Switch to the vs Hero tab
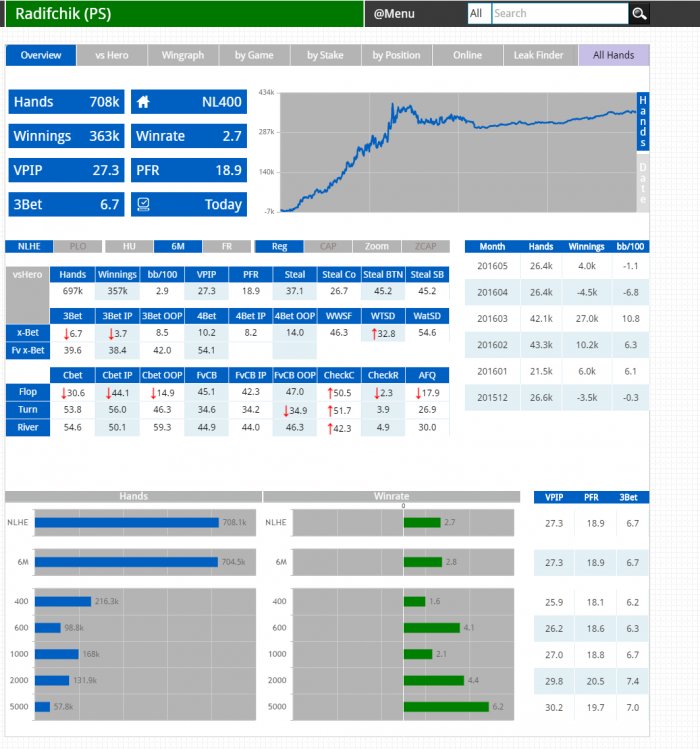 pos(112,55)
